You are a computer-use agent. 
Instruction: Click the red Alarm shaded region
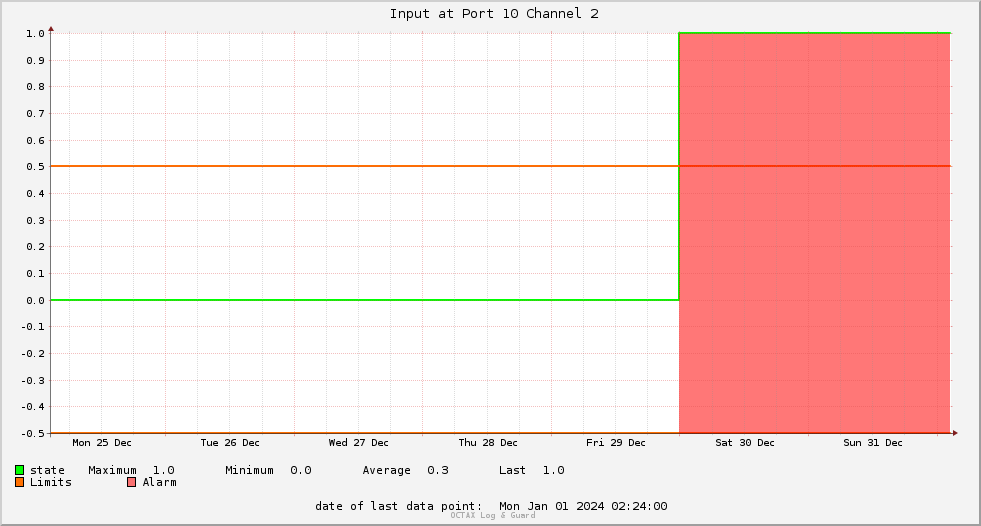pos(815,233)
